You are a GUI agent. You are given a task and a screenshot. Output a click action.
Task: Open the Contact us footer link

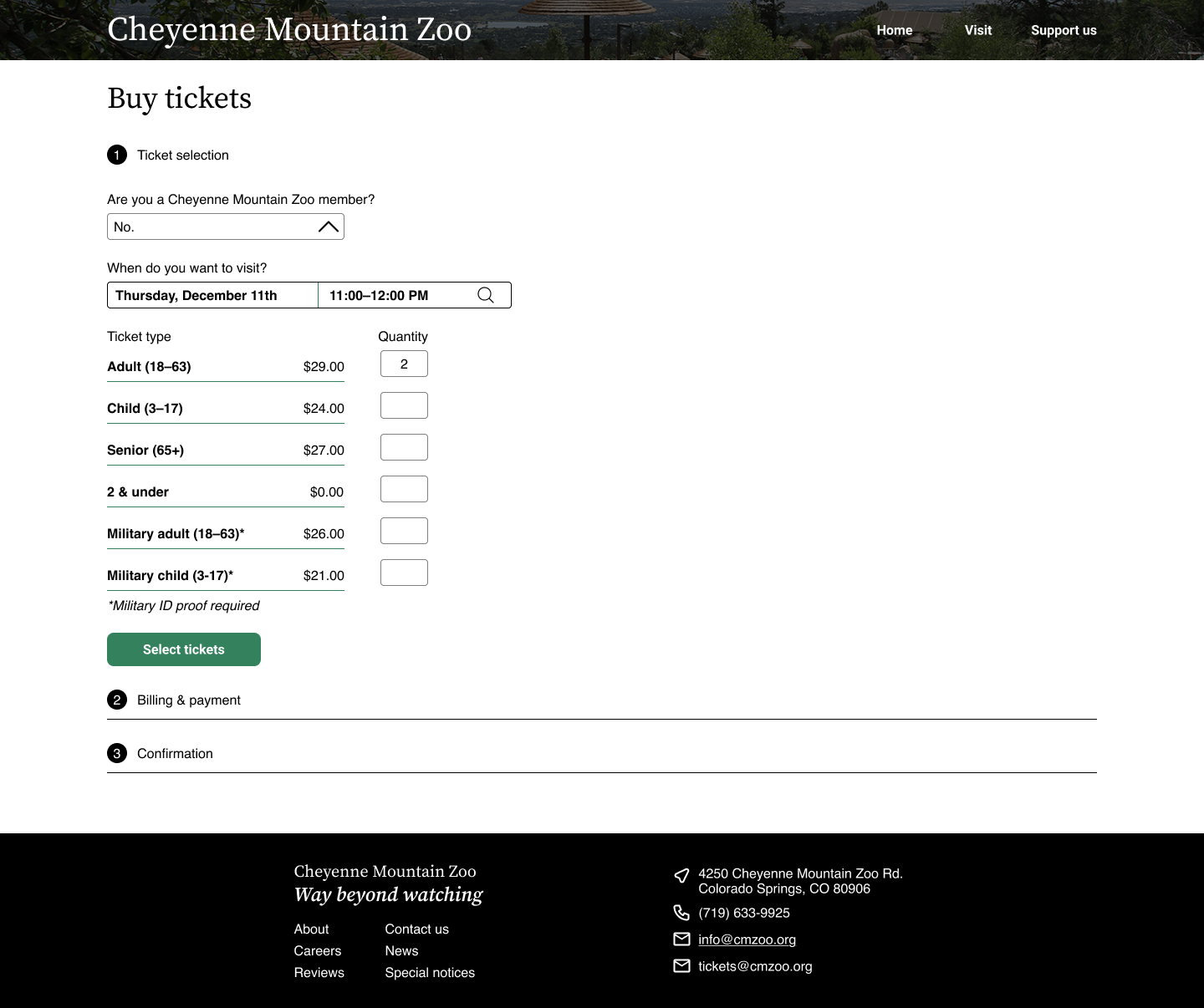point(416,929)
